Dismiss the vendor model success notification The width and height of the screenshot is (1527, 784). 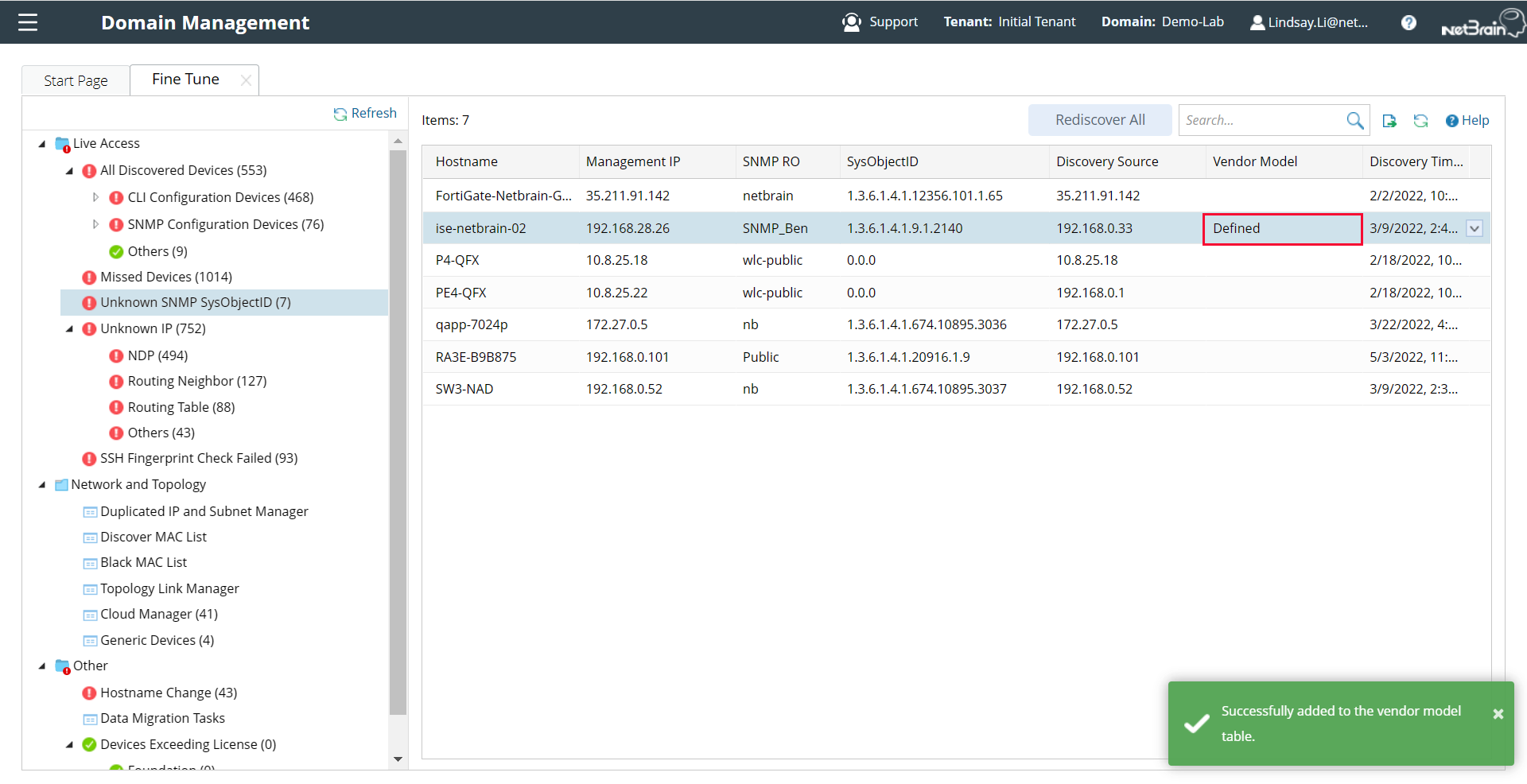(x=1498, y=712)
